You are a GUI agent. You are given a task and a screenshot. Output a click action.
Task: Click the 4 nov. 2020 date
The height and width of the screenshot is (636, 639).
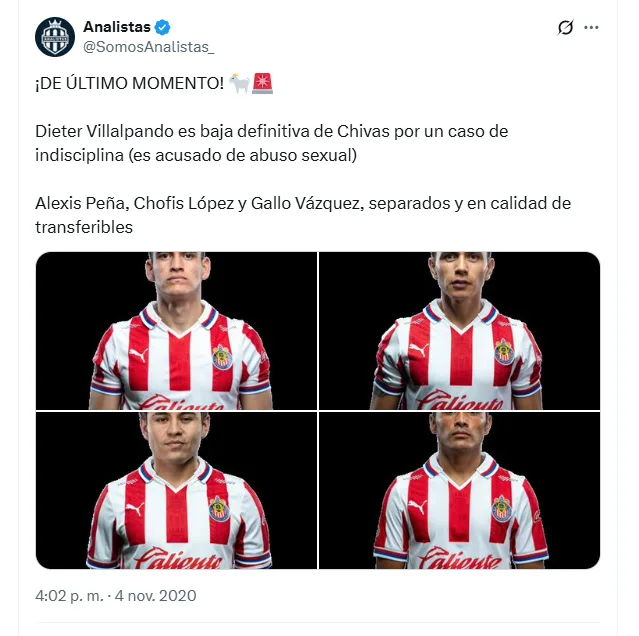[x=155, y=596]
